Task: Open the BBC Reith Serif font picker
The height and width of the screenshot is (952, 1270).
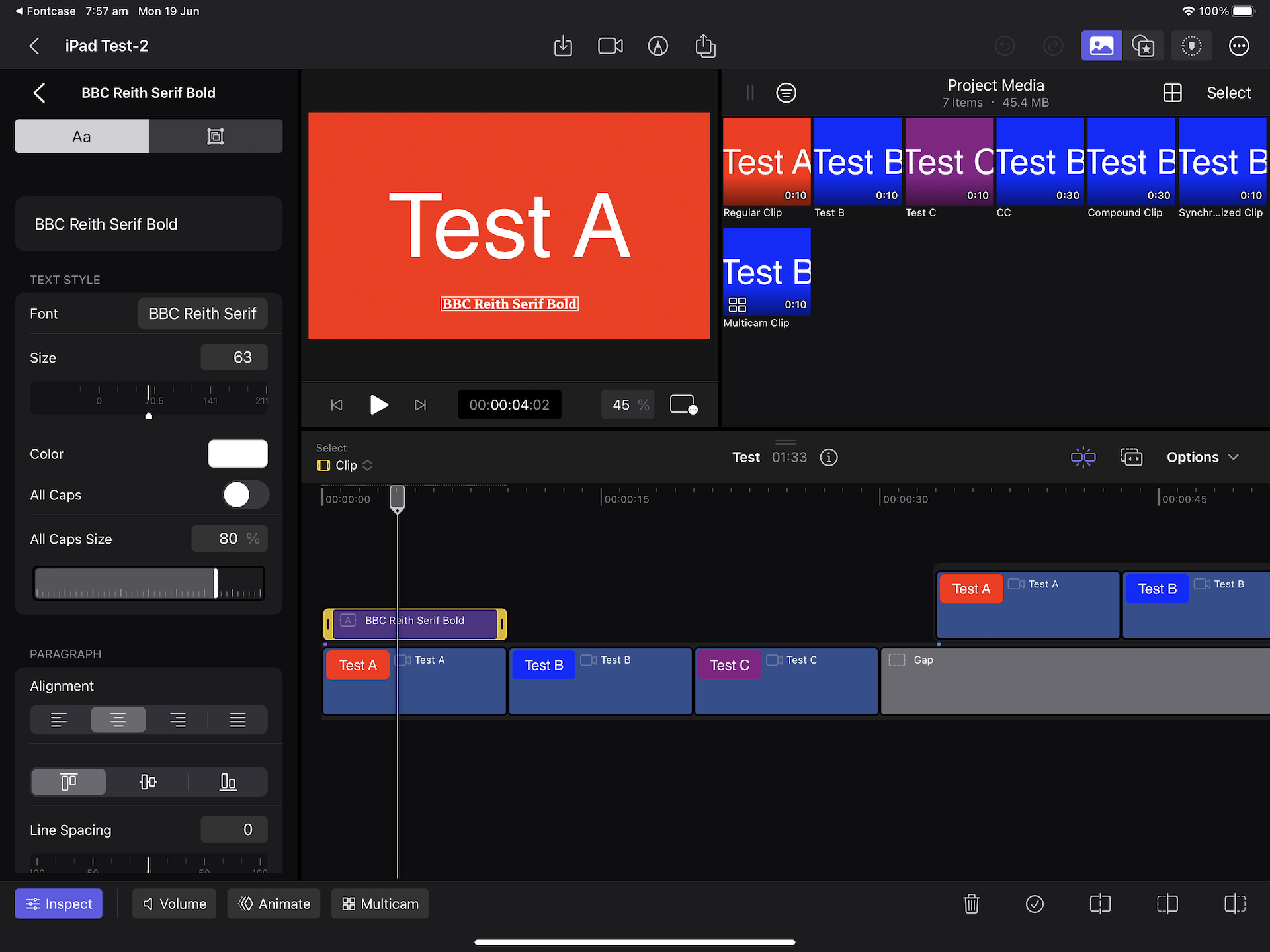Action: pyautogui.click(x=202, y=314)
